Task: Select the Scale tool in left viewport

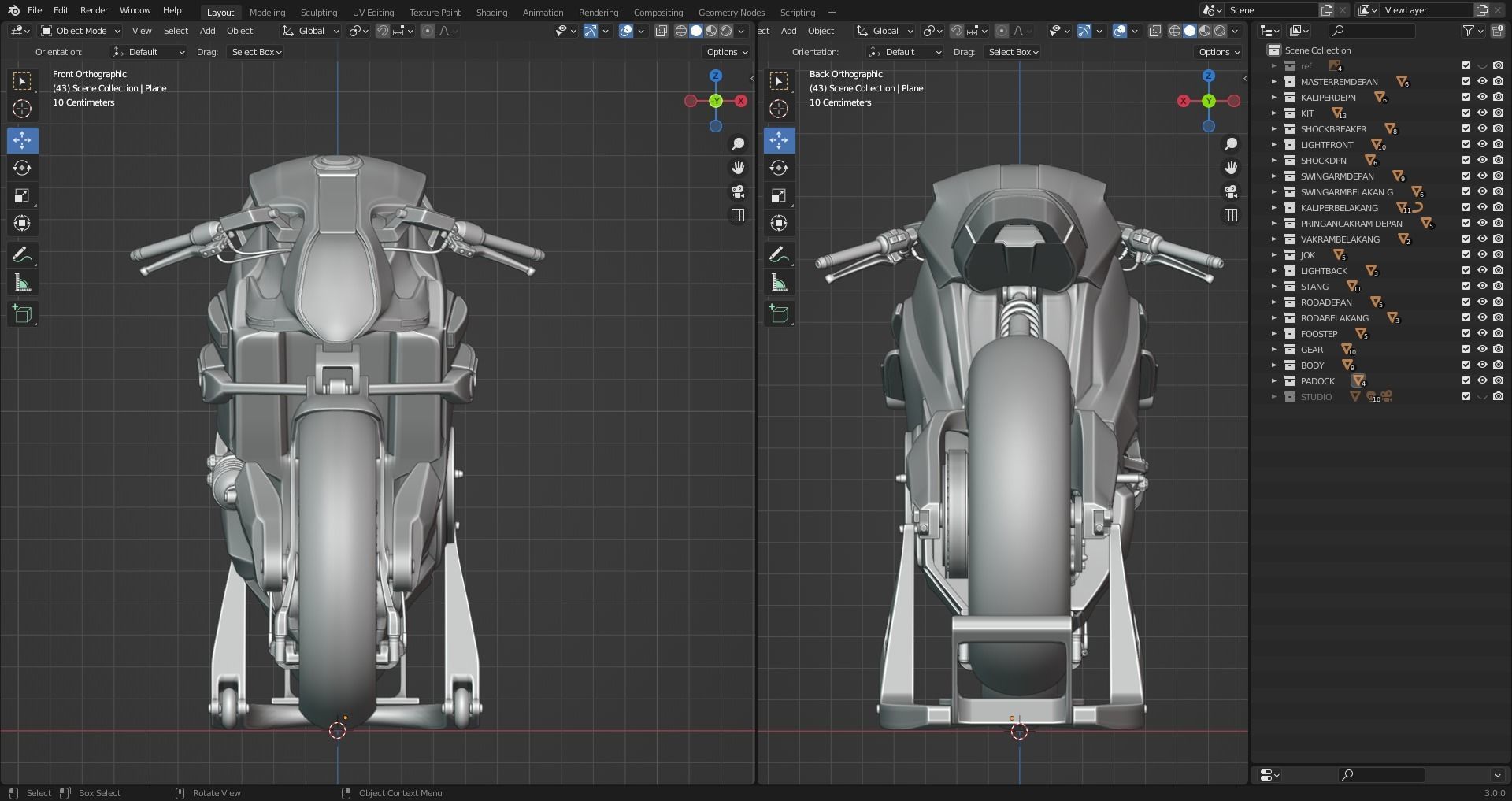Action: point(22,196)
